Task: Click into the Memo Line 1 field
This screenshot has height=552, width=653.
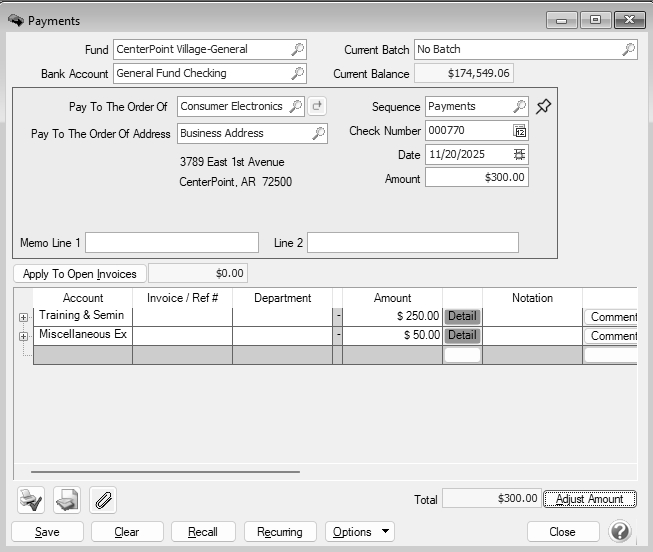Action: click(172, 243)
